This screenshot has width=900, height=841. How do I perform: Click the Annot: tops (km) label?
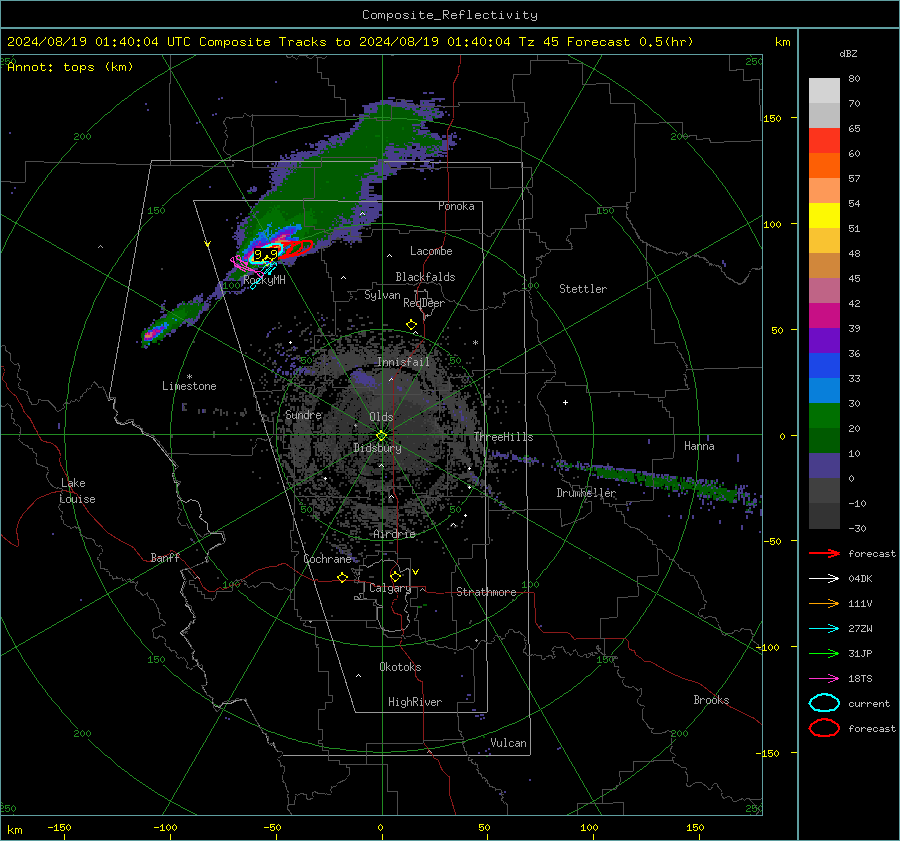(70, 67)
